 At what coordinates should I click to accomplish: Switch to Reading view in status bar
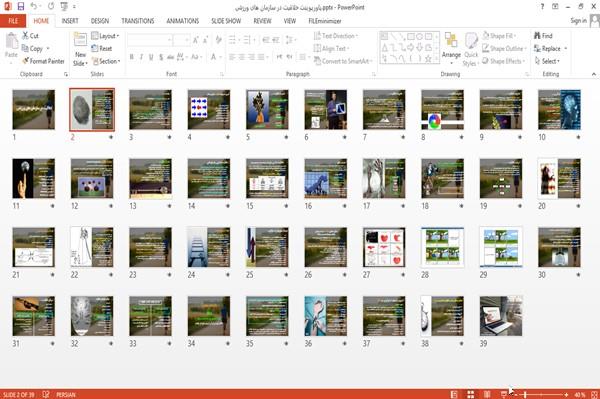point(487,394)
